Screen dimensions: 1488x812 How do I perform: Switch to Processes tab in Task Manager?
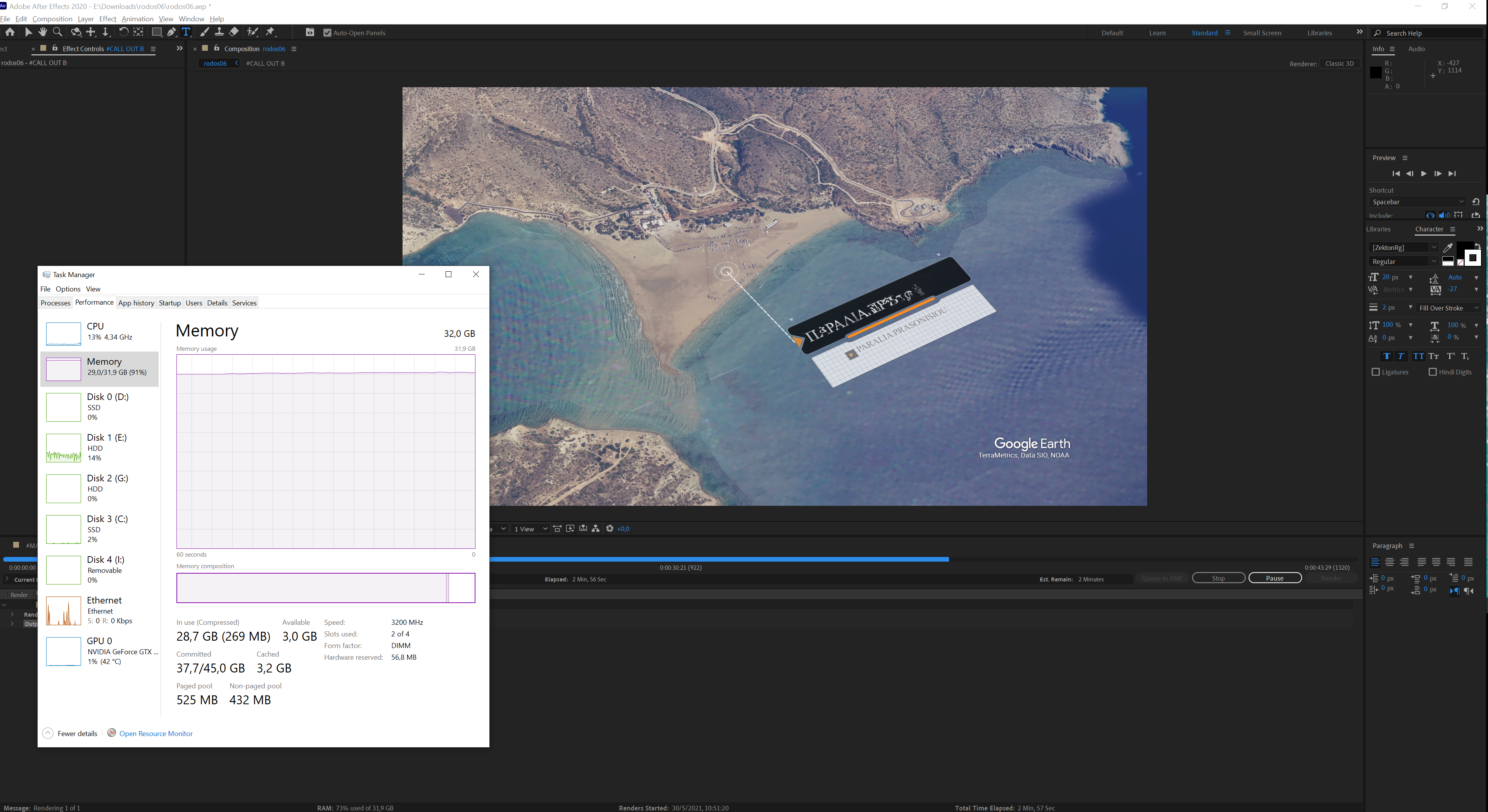(x=55, y=303)
